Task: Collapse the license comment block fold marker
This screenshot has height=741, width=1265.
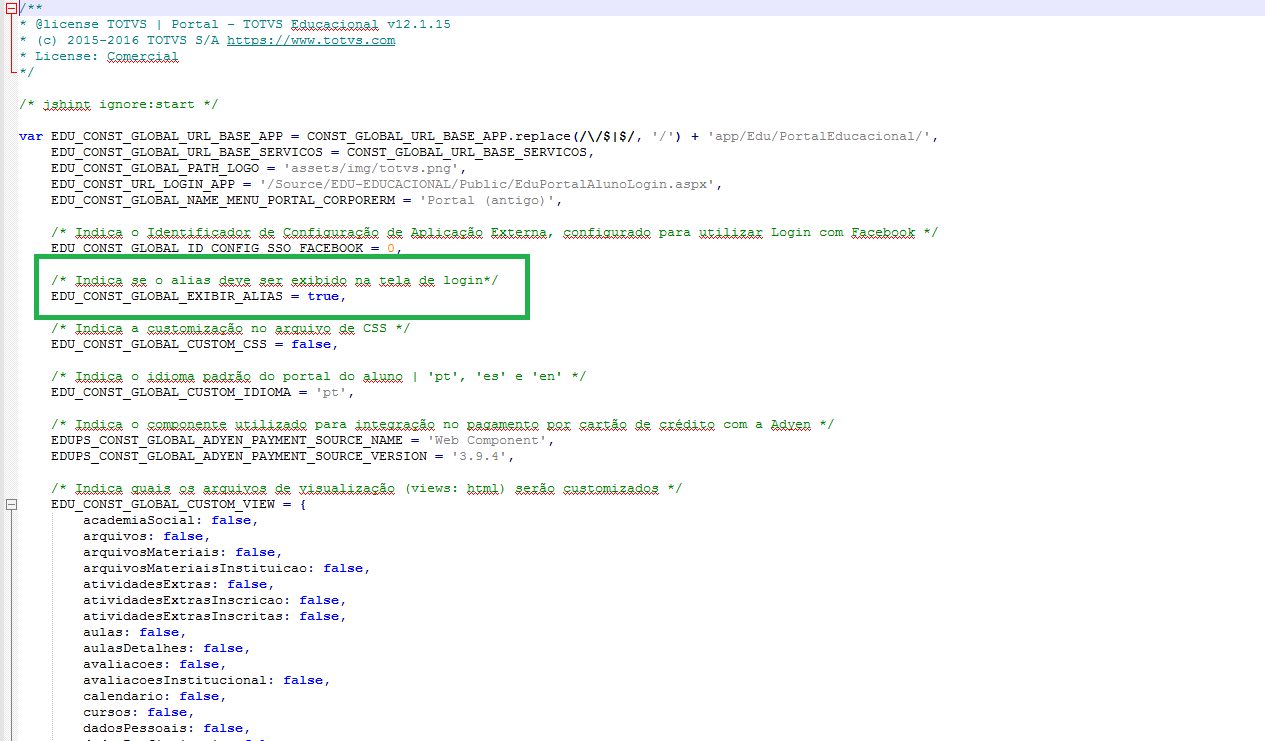Action: (11, 8)
